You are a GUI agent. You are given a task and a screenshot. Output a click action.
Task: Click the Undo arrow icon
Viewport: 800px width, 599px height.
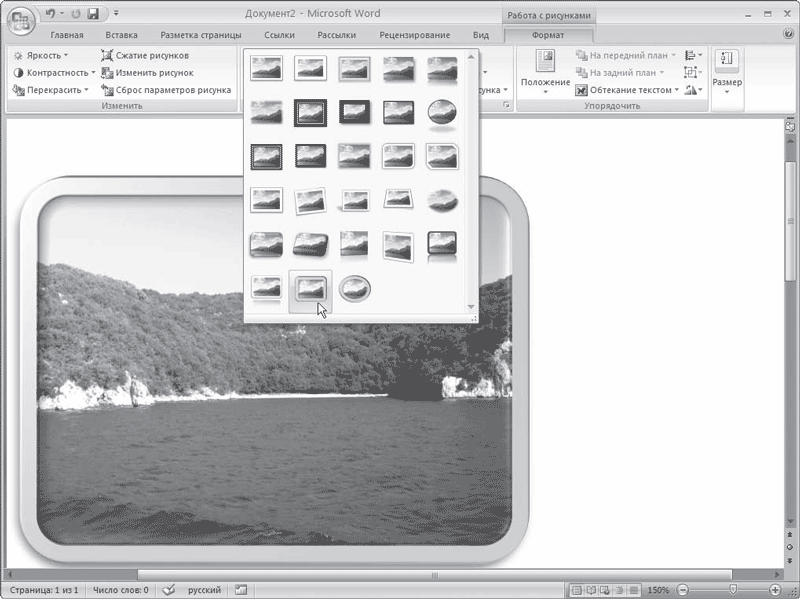coord(49,14)
